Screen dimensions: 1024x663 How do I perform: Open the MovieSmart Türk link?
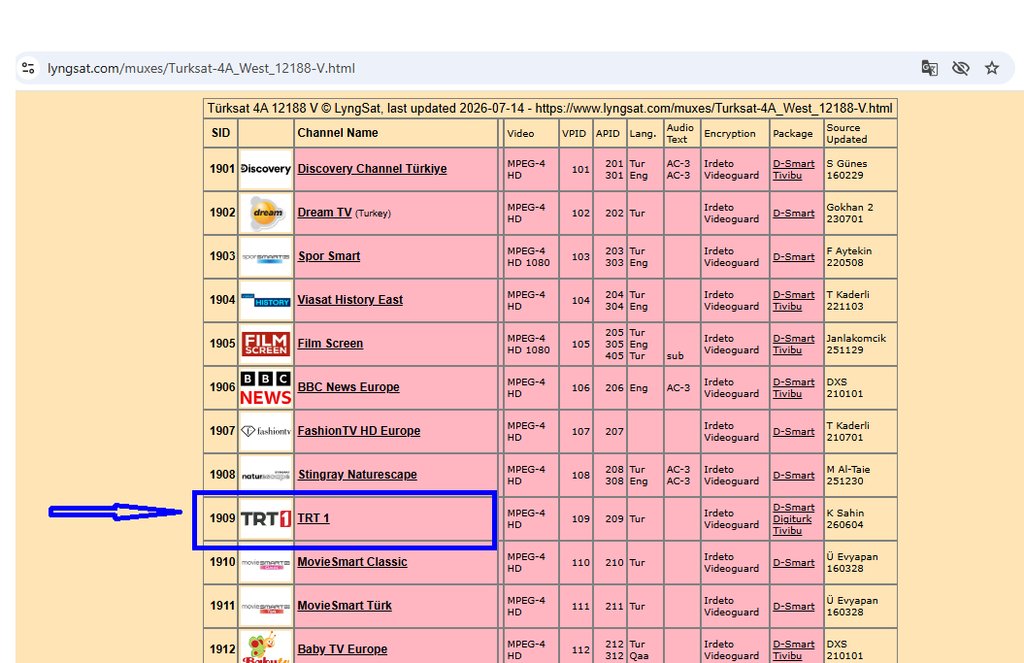coord(345,606)
